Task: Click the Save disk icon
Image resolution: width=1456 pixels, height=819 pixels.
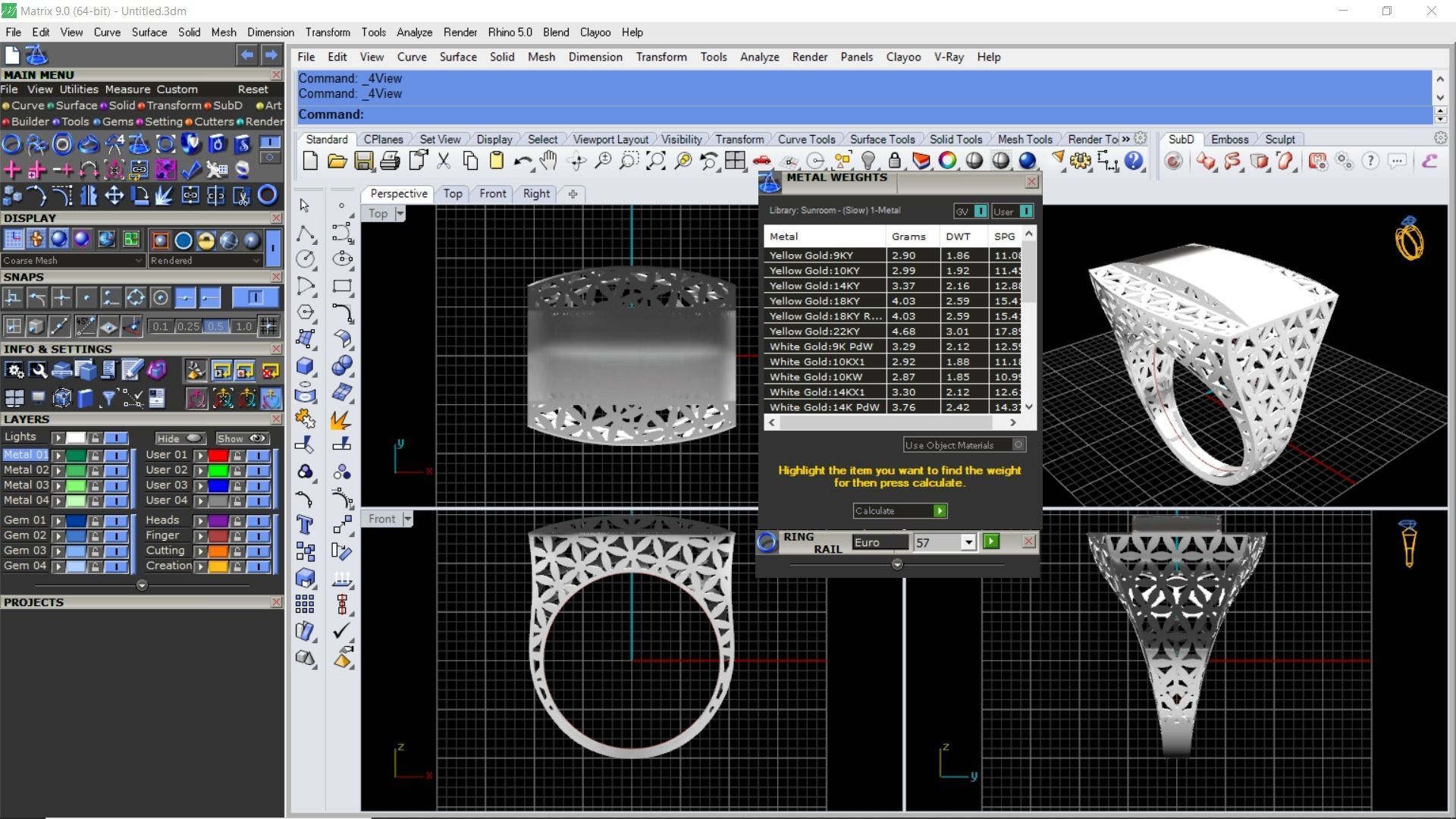Action: [x=364, y=161]
